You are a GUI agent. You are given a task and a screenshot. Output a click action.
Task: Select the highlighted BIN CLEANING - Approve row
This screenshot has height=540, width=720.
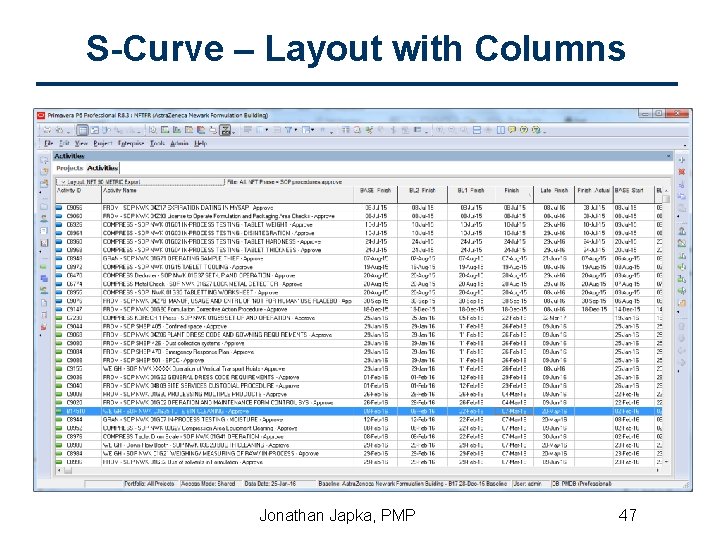click(359, 411)
